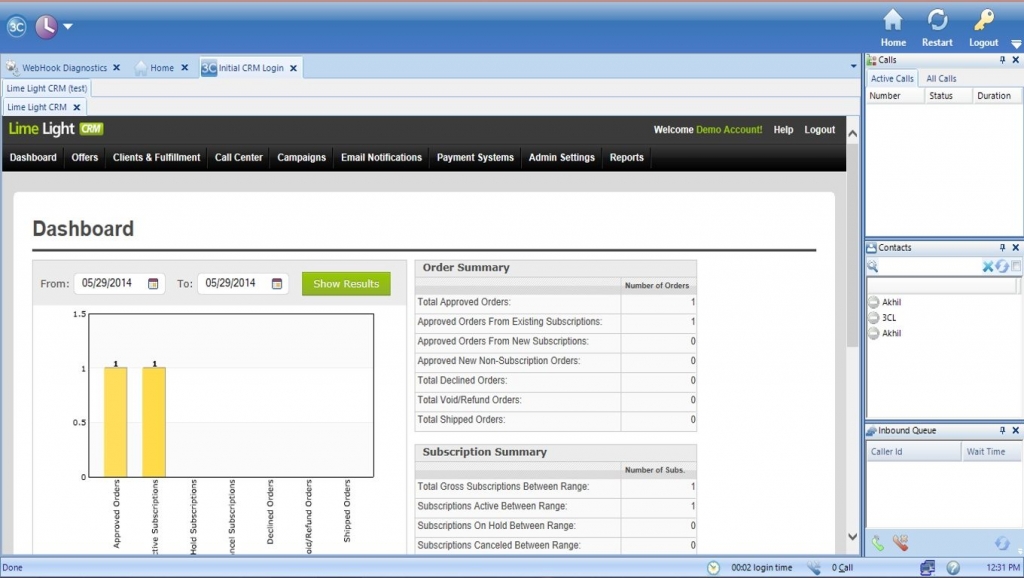Refresh the Contacts list

coord(1002,266)
